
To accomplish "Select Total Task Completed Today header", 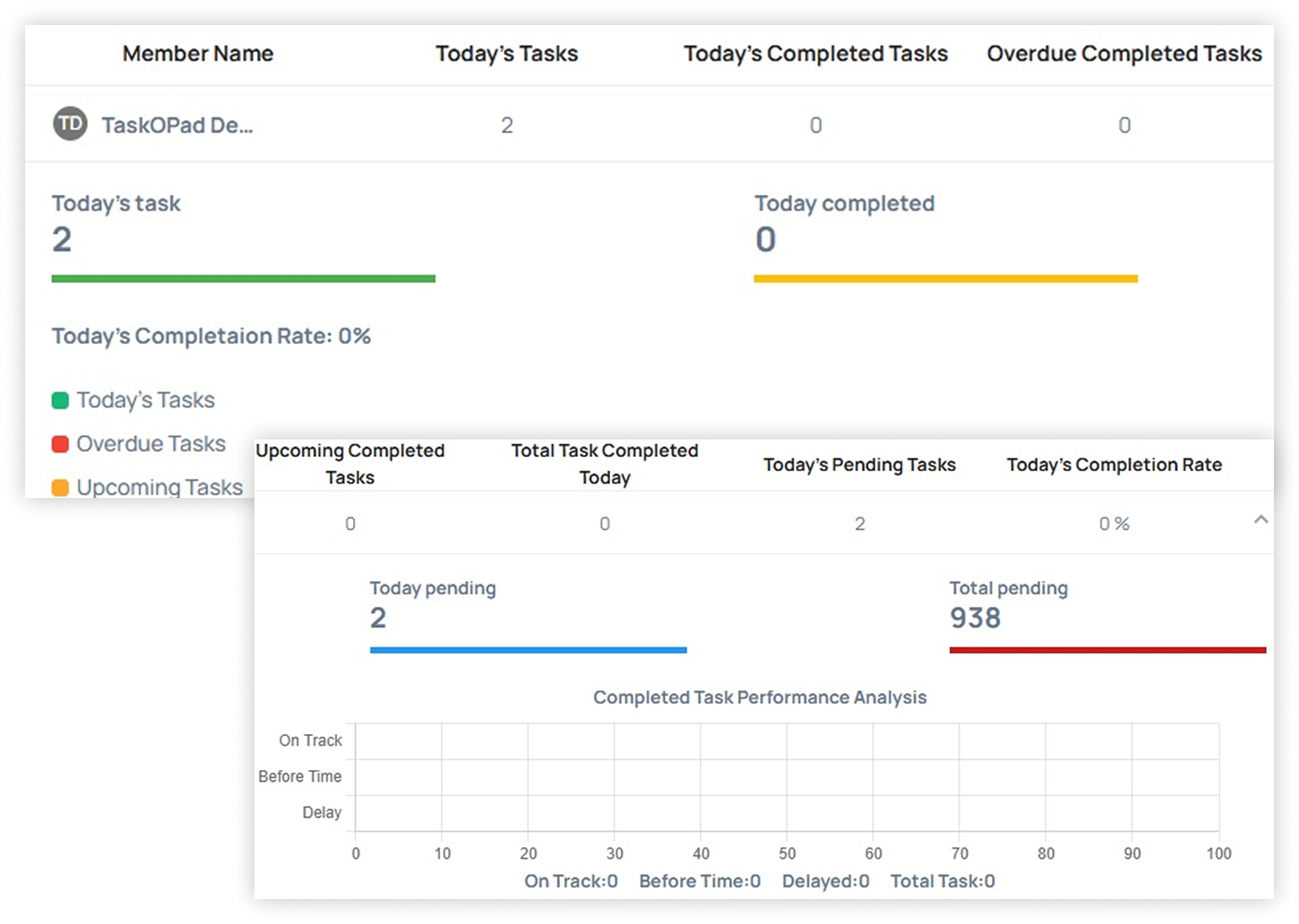I will pyautogui.click(x=604, y=464).
